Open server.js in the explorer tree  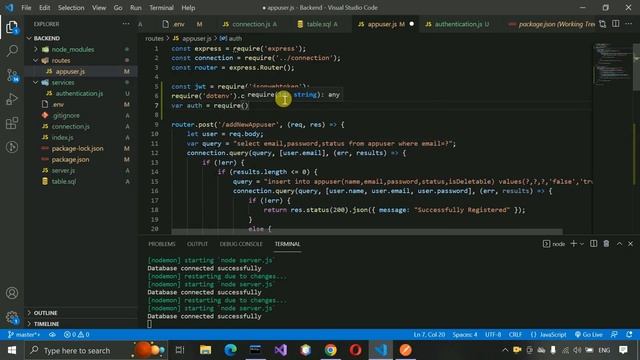click(63, 171)
